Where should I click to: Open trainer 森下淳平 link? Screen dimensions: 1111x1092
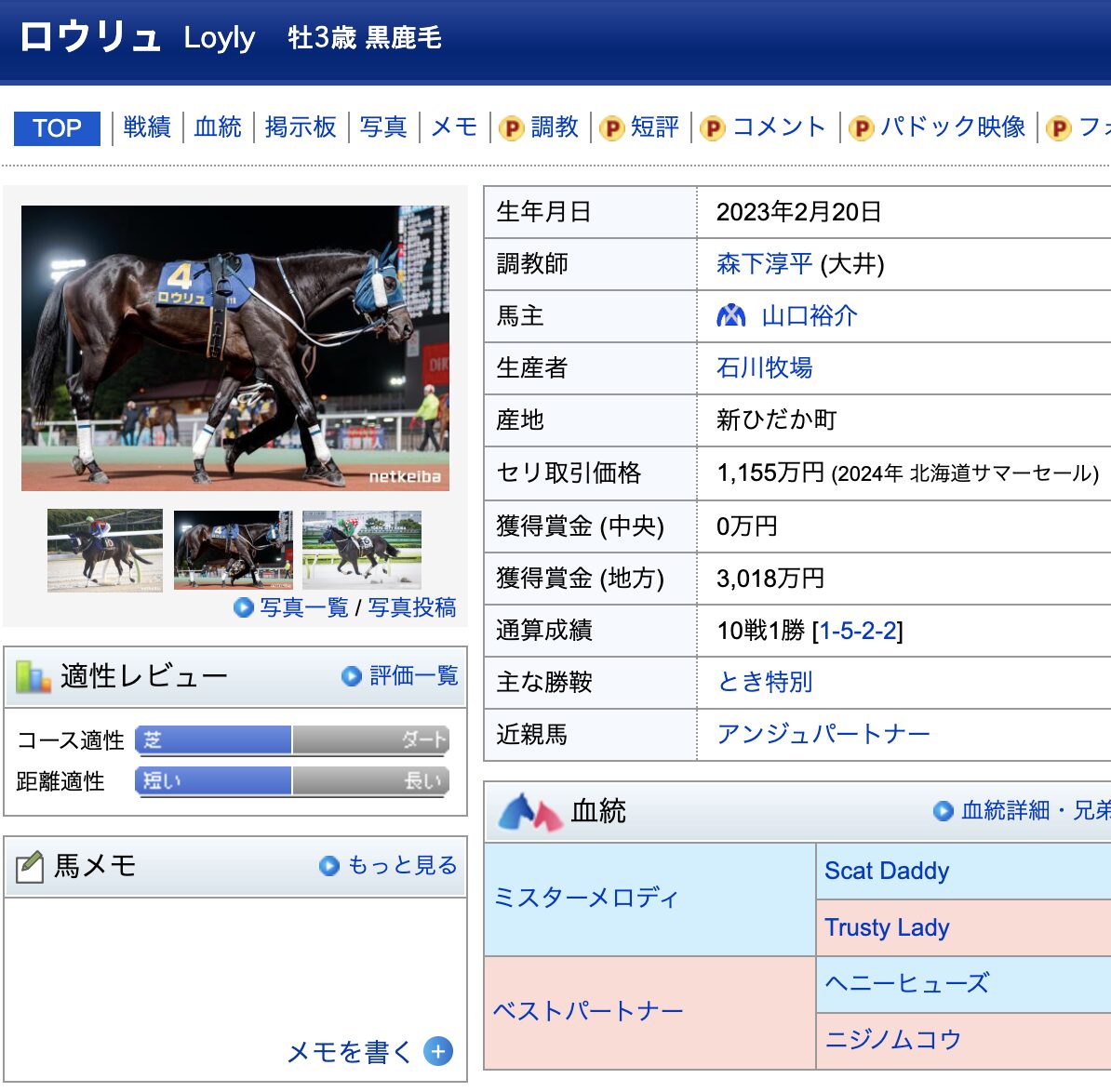(x=764, y=263)
